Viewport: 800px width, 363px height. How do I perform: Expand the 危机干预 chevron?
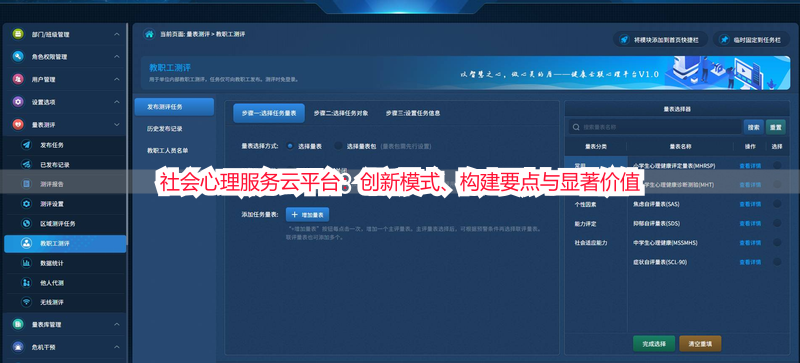117,347
